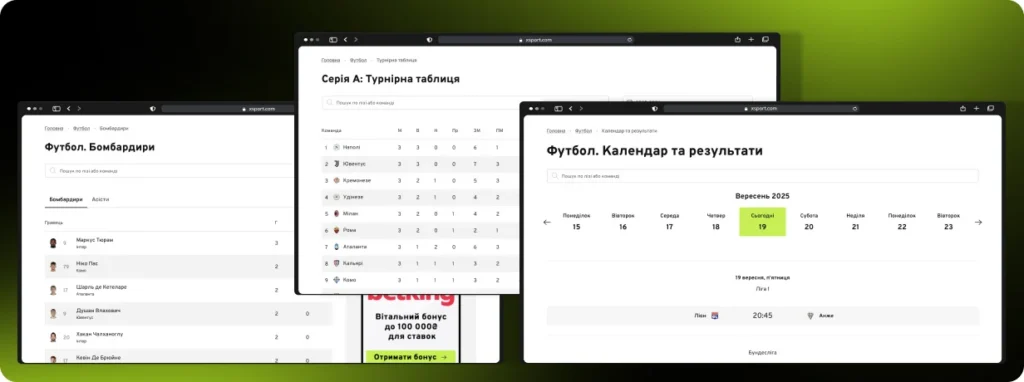Select Сьогодні 19 highlighted day
This screenshot has width=1024, height=382.
pos(762,221)
